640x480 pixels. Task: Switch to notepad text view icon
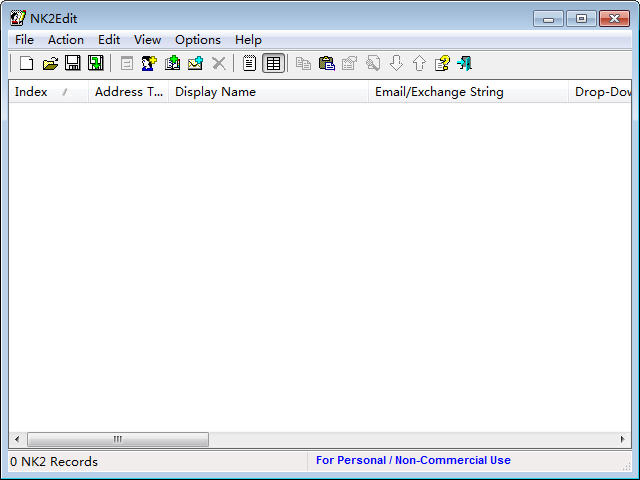point(249,63)
